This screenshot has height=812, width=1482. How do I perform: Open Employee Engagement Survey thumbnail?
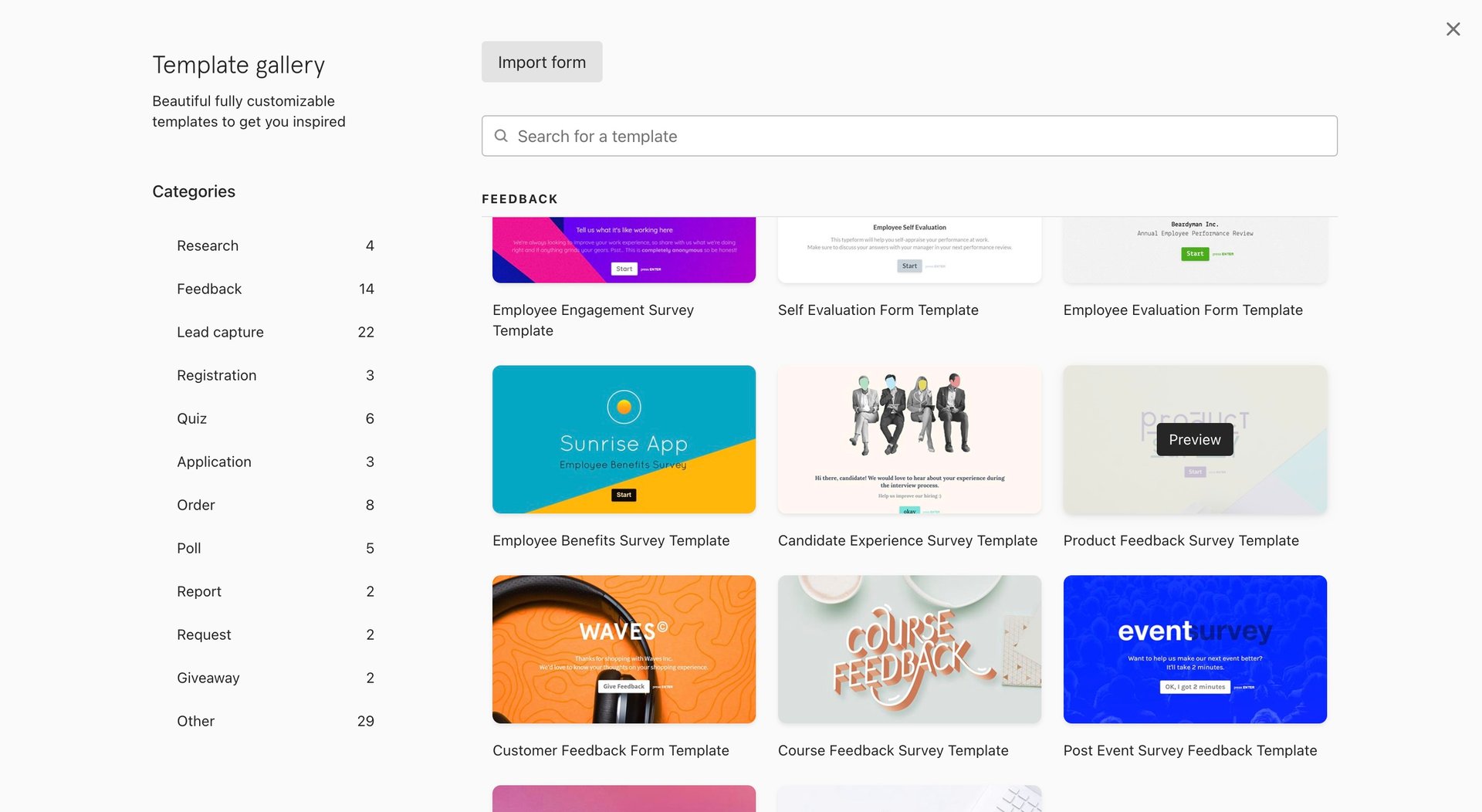point(624,250)
